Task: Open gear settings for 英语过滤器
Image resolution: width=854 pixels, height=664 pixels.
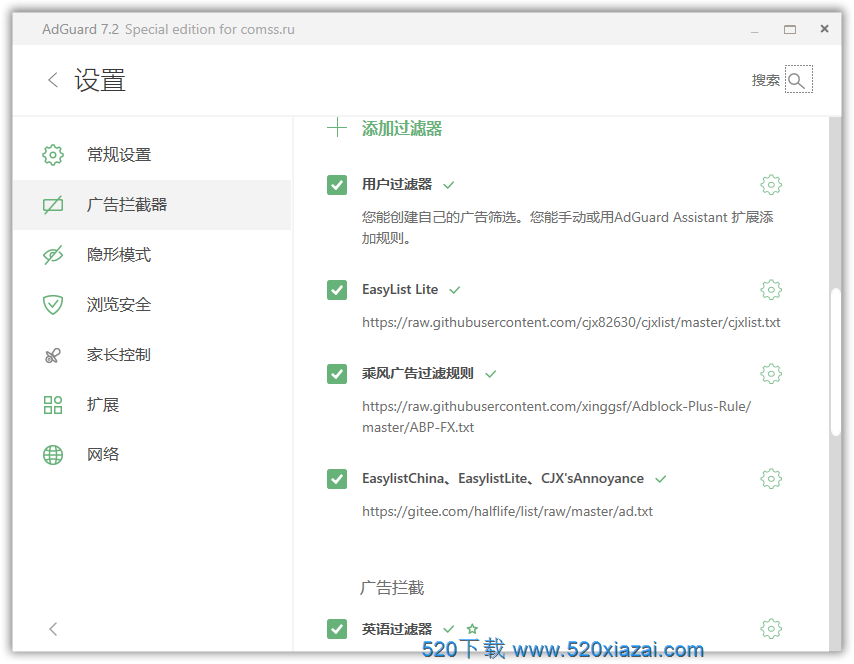Action: pyautogui.click(x=771, y=629)
